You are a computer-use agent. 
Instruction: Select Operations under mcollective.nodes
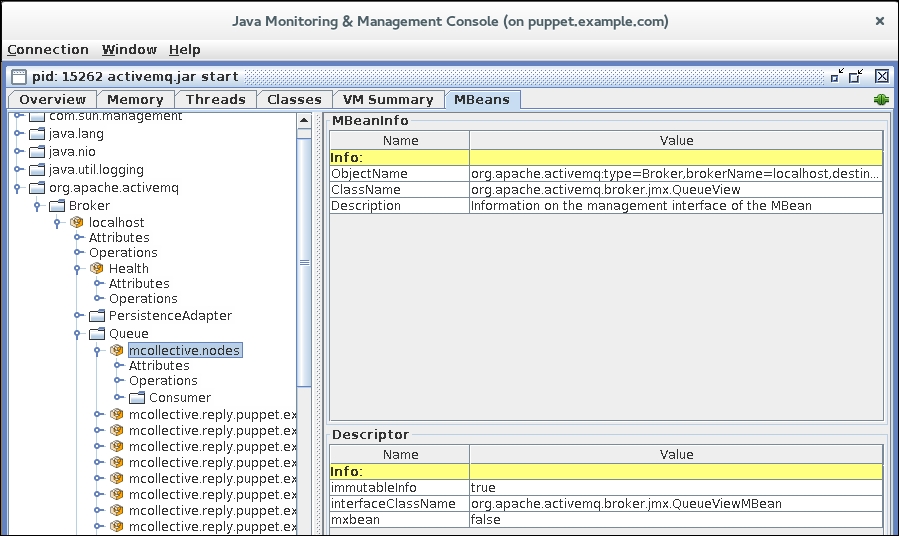point(163,381)
